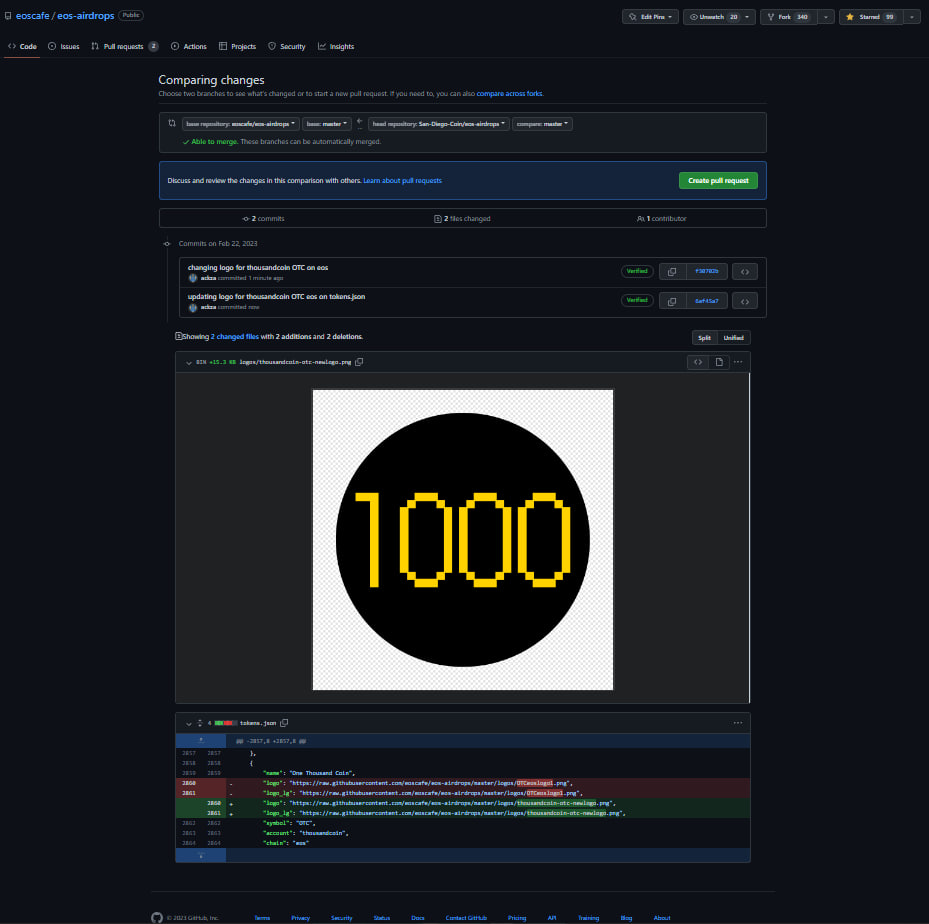Click the Learn about pull requests link
This screenshot has width=929, height=924.
point(402,181)
